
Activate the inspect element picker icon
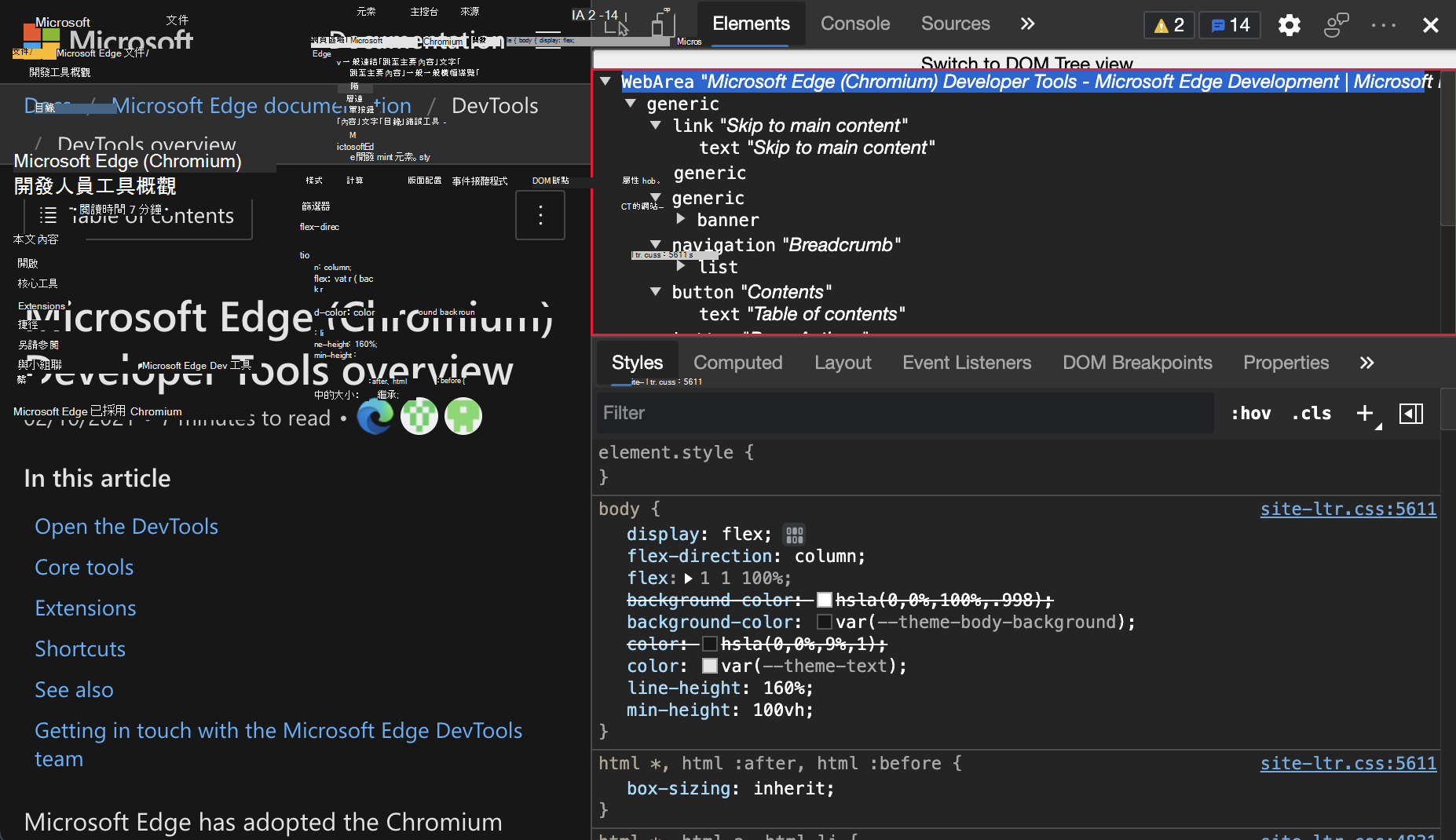(x=616, y=24)
